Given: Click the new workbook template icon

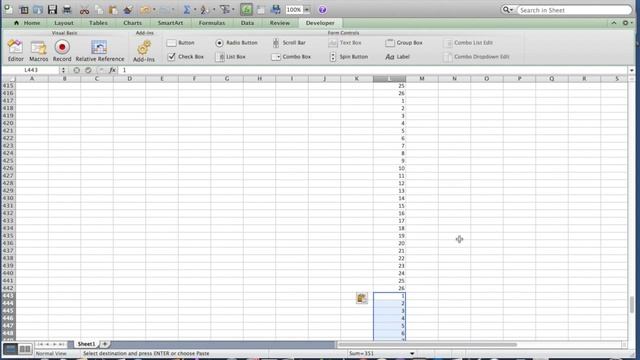Looking at the screenshot, I should point(24,10).
